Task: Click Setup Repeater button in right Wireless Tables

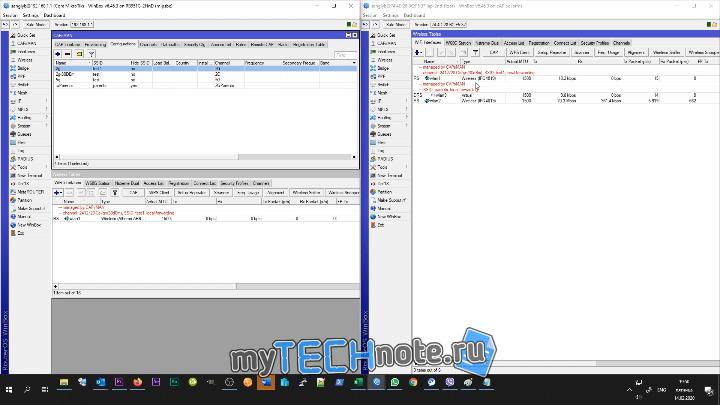Action: (551, 53)
